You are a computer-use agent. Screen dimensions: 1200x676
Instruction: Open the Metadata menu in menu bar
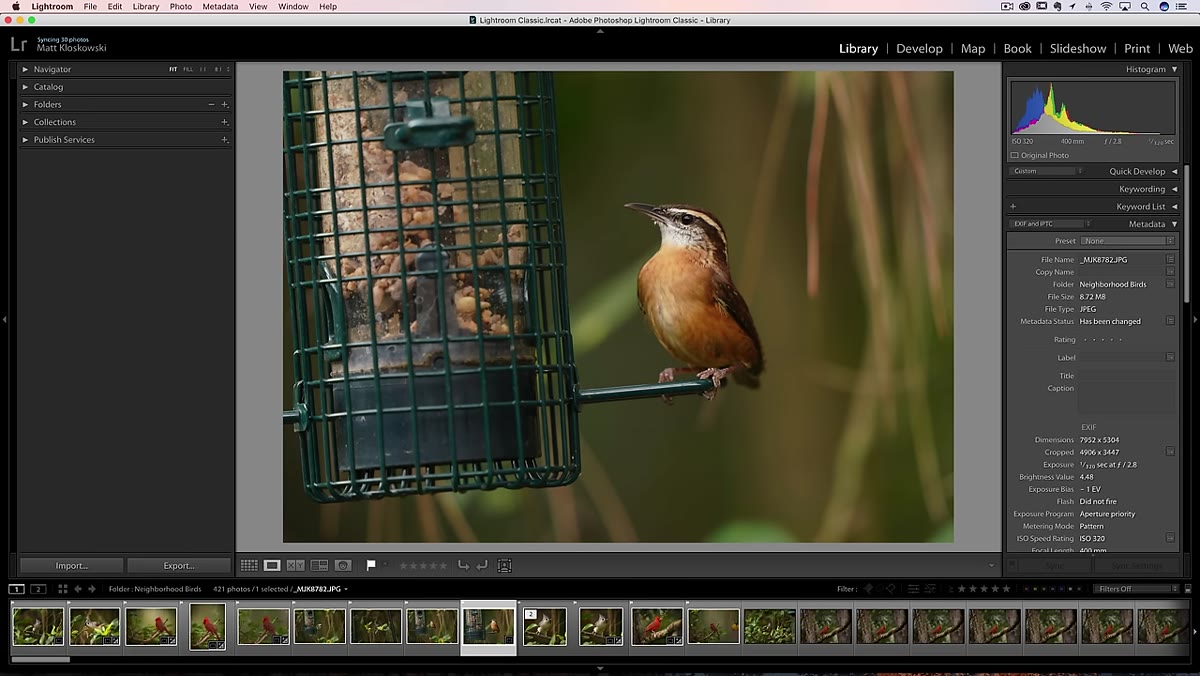(220, 6)
